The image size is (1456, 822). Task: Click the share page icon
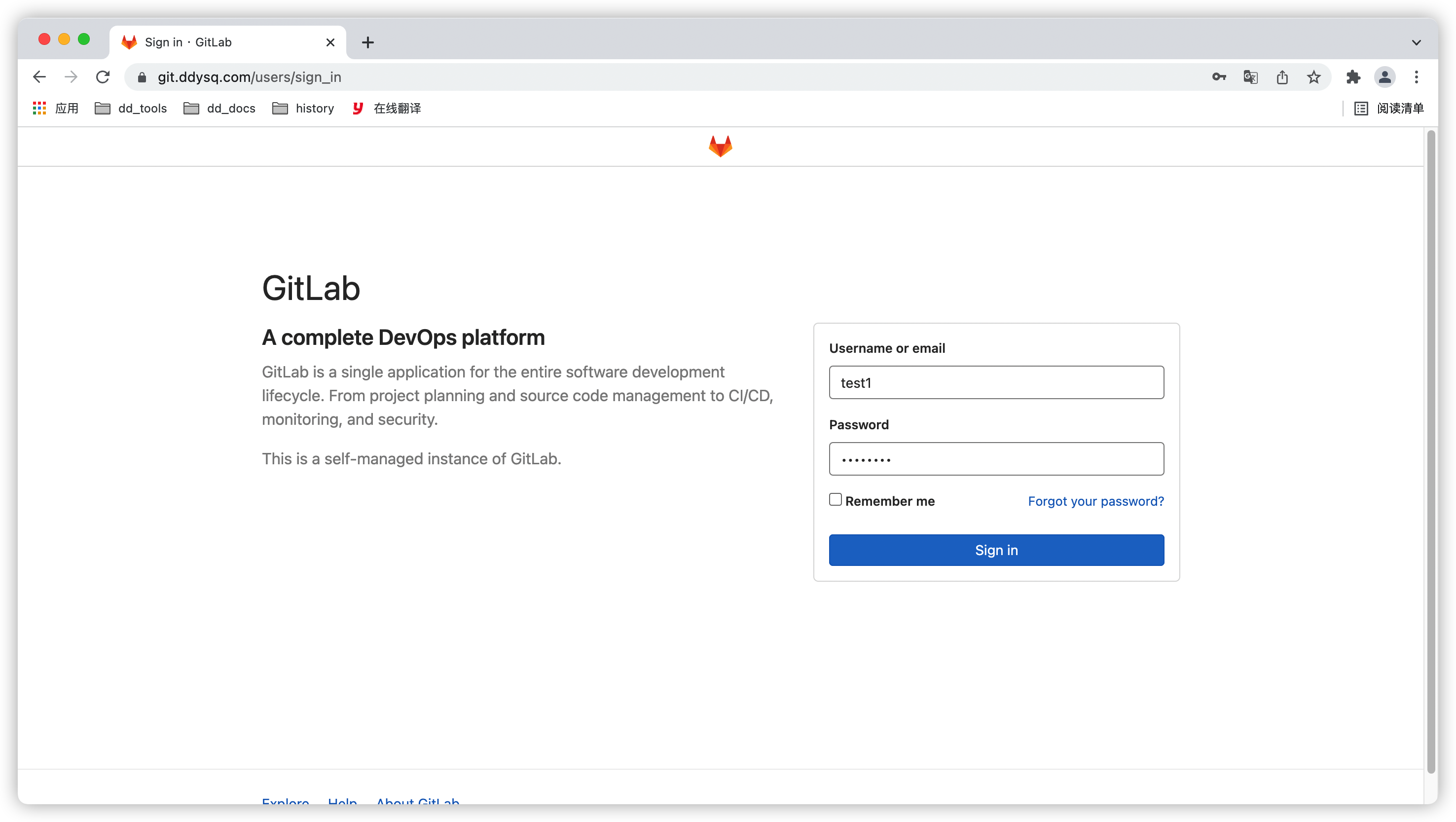[x=1282, y=77]
